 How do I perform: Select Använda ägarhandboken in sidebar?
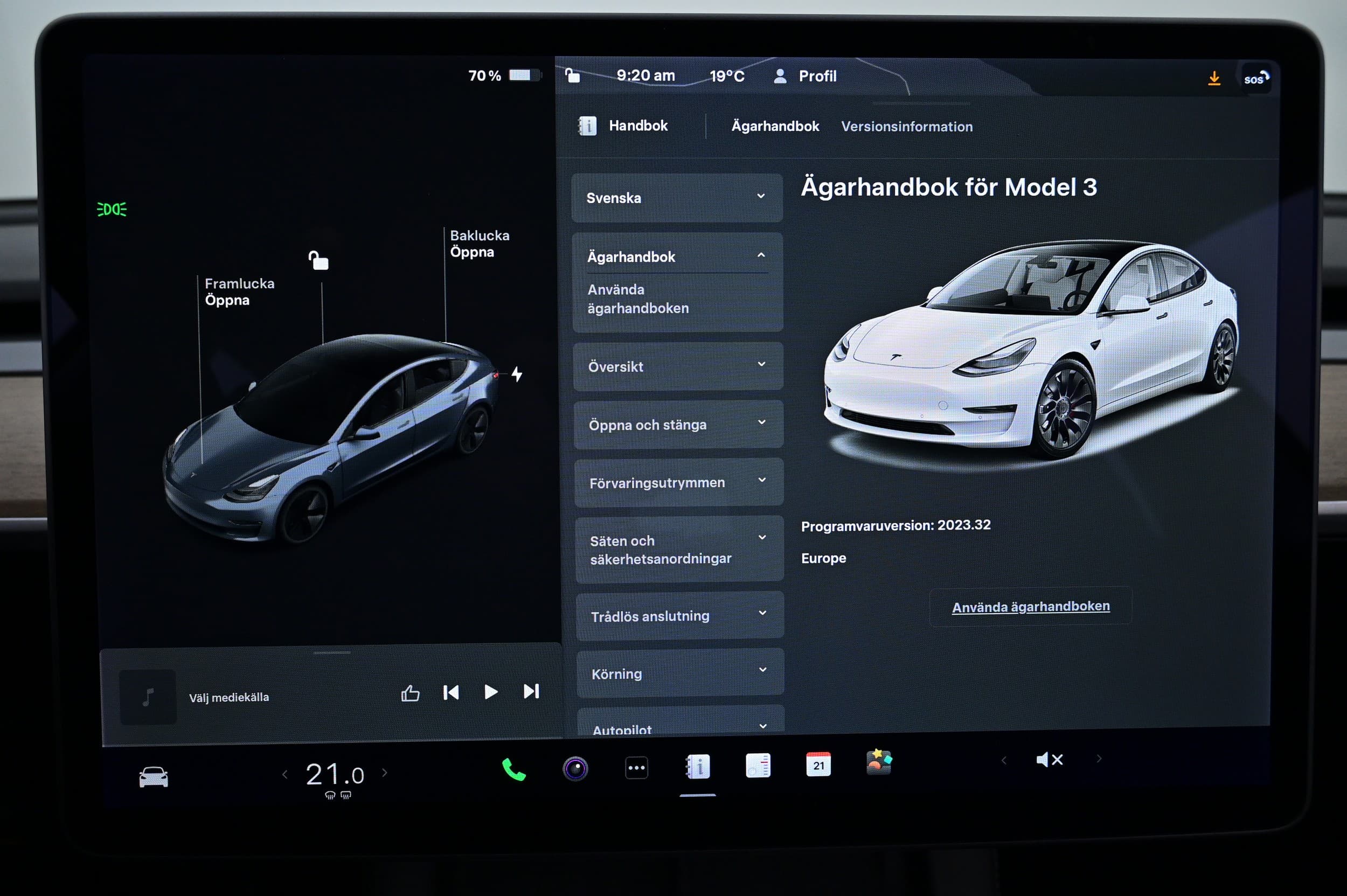pos(638,299)
